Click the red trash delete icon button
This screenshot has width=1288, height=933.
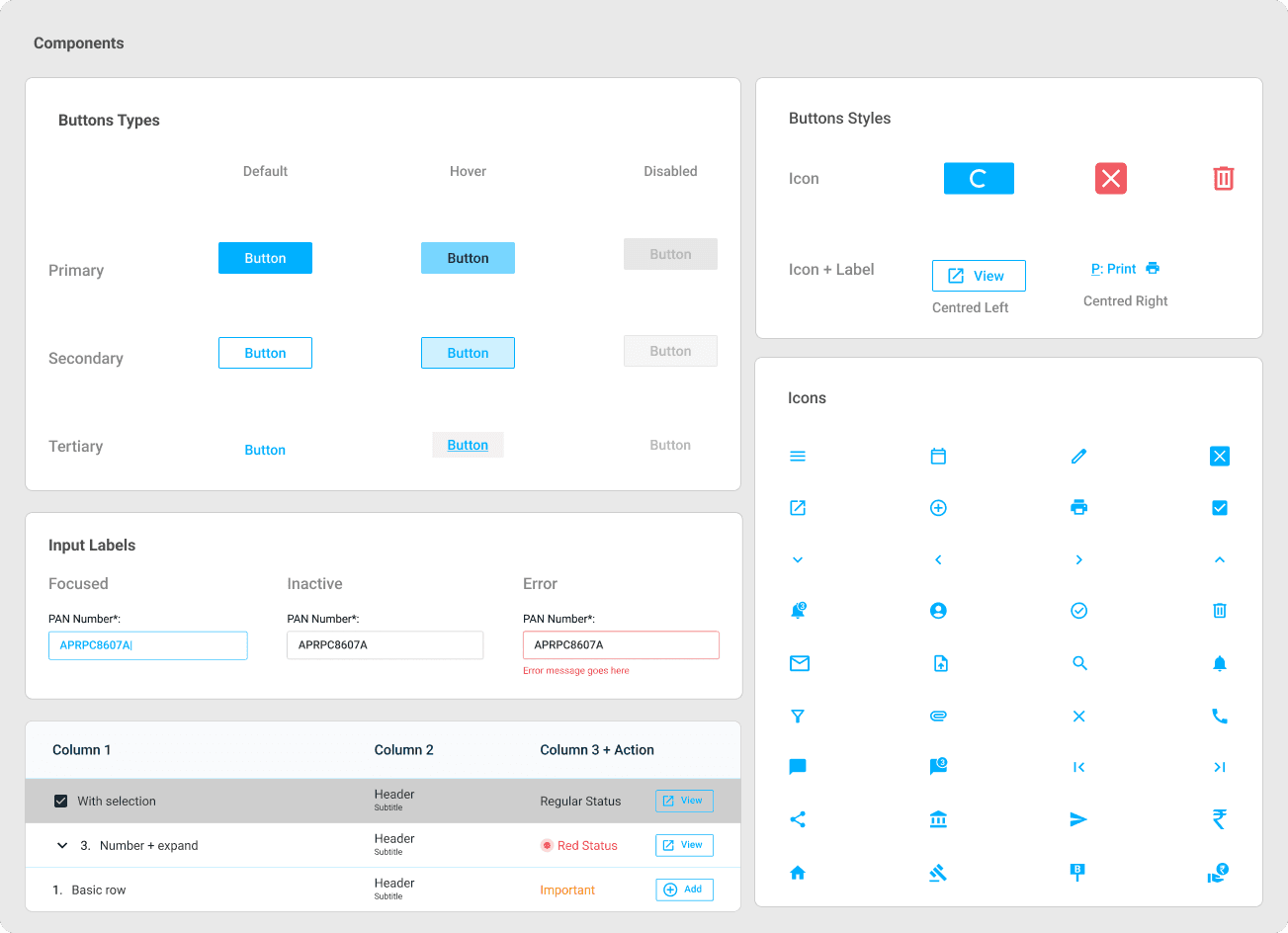pos(1223,179)
